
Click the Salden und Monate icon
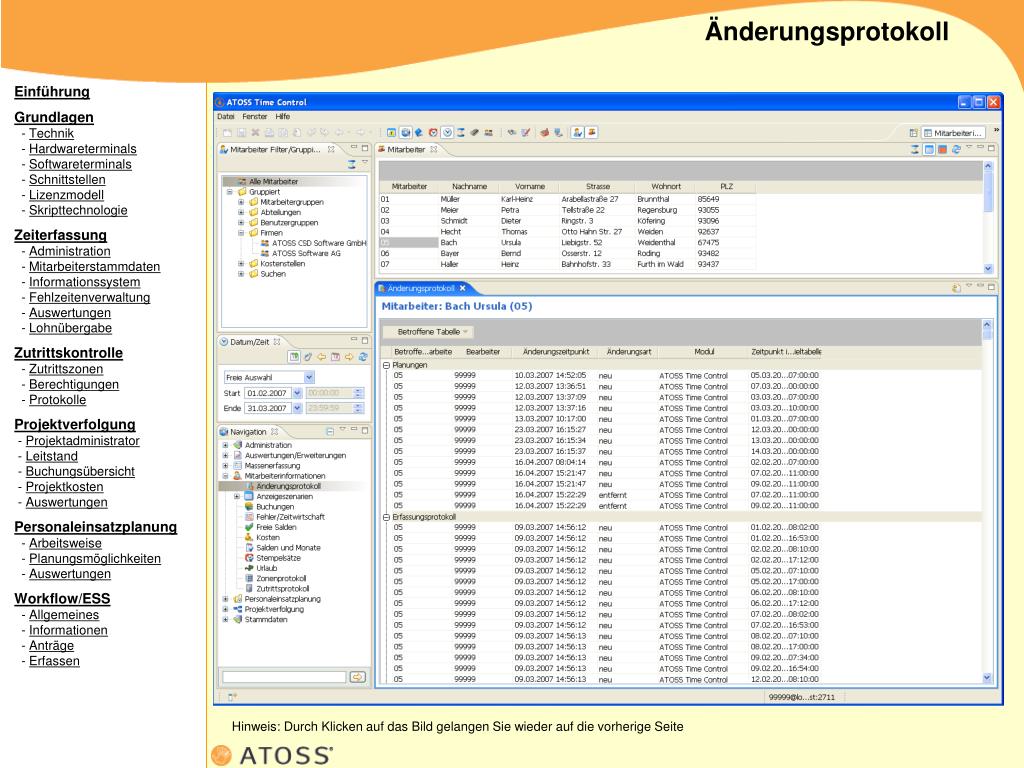(x=249, y=547)
